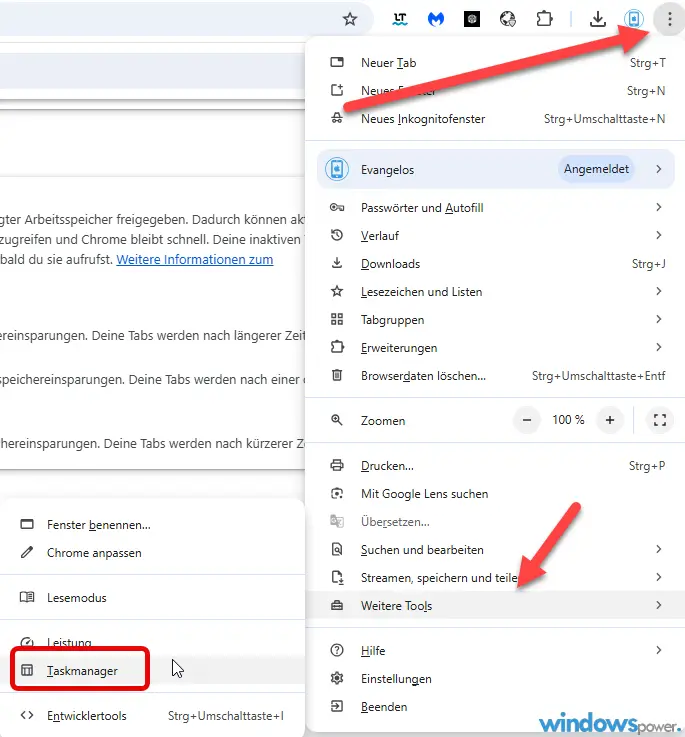Click the Tabgruppen grid icon
The height and width of the screenshot is (737, 685).
point(337,320)
